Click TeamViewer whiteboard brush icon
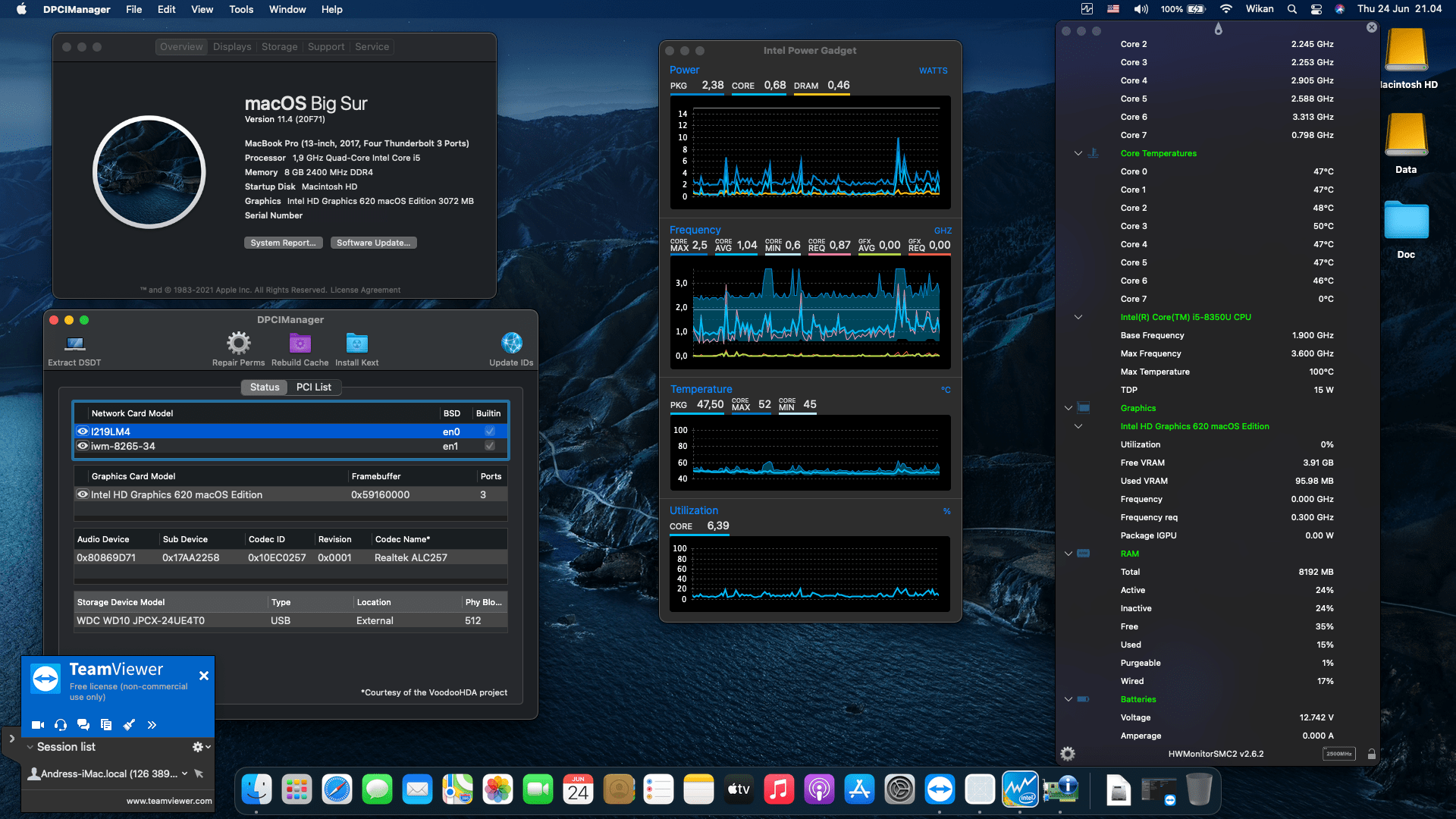 (x=129, y=725)
